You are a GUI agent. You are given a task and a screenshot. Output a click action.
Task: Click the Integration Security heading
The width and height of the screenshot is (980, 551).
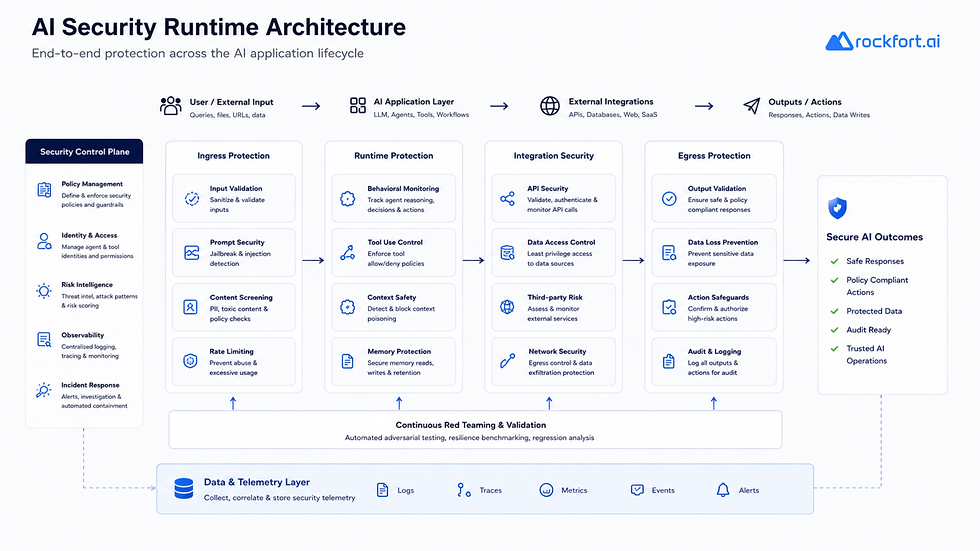point(554,156)
